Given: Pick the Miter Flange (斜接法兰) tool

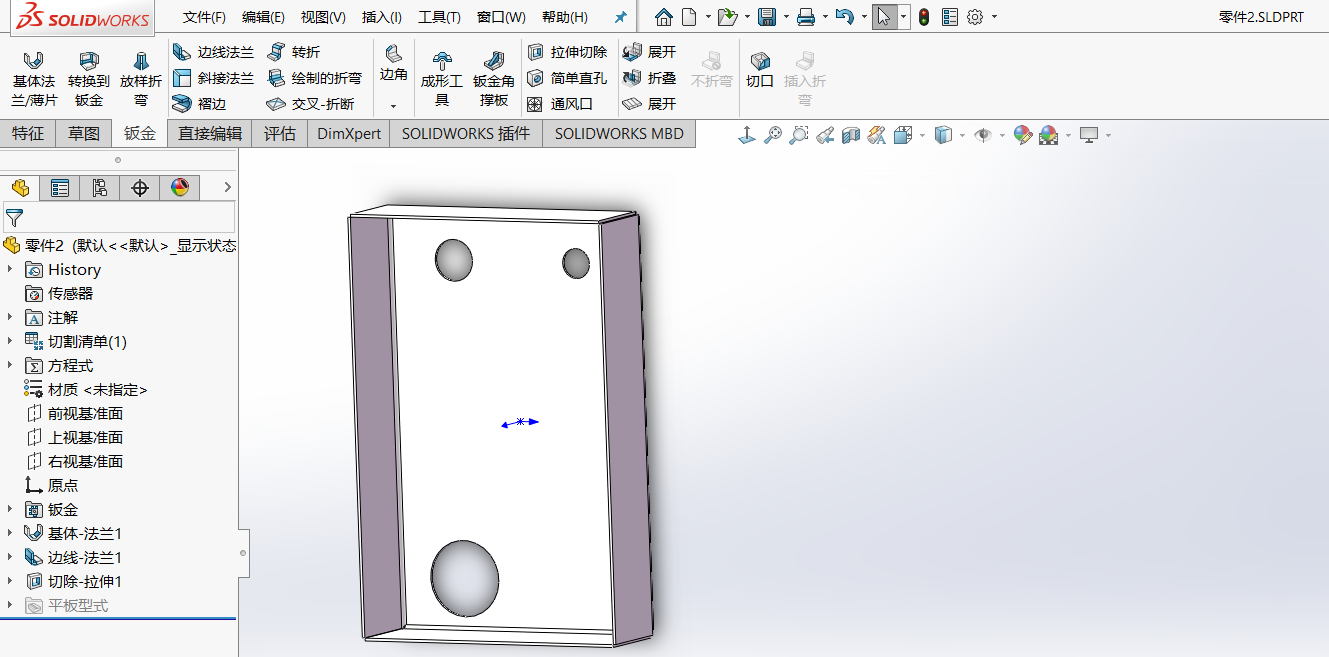Looking at the screenshot, I should 213,78.
